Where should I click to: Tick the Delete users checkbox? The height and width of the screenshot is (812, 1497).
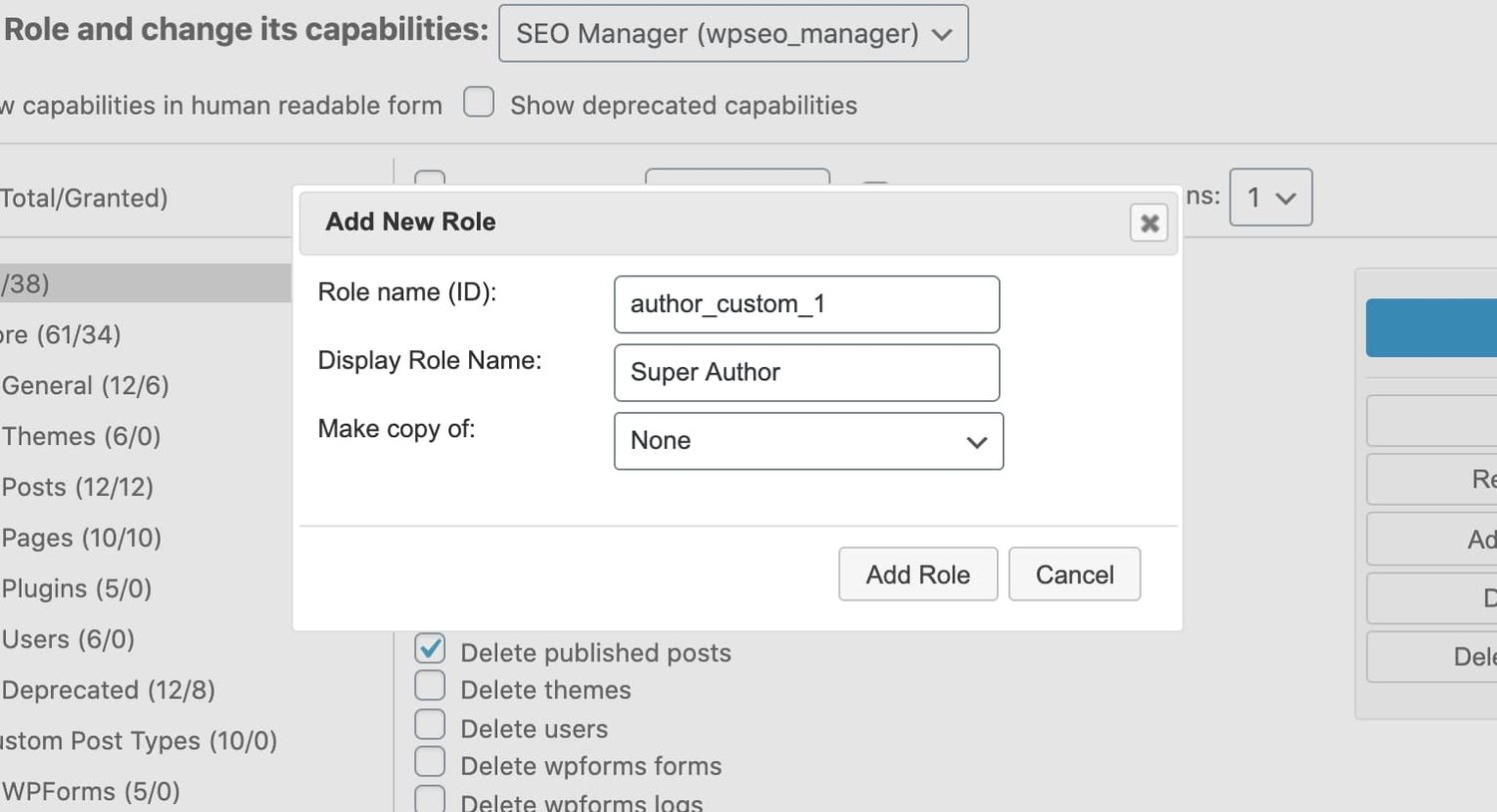point(430,725)
